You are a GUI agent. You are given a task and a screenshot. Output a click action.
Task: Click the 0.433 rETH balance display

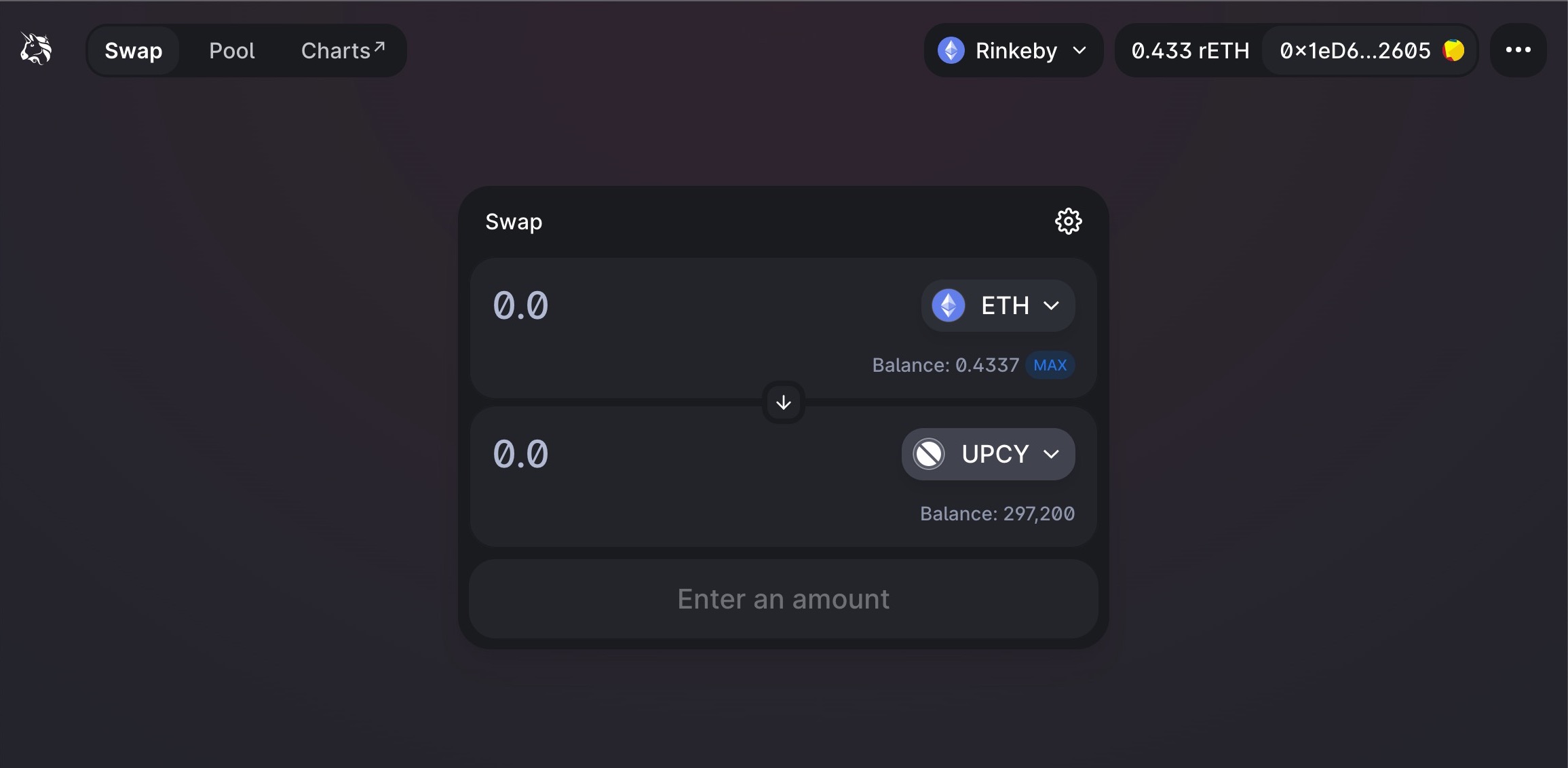click(1190, 50)
